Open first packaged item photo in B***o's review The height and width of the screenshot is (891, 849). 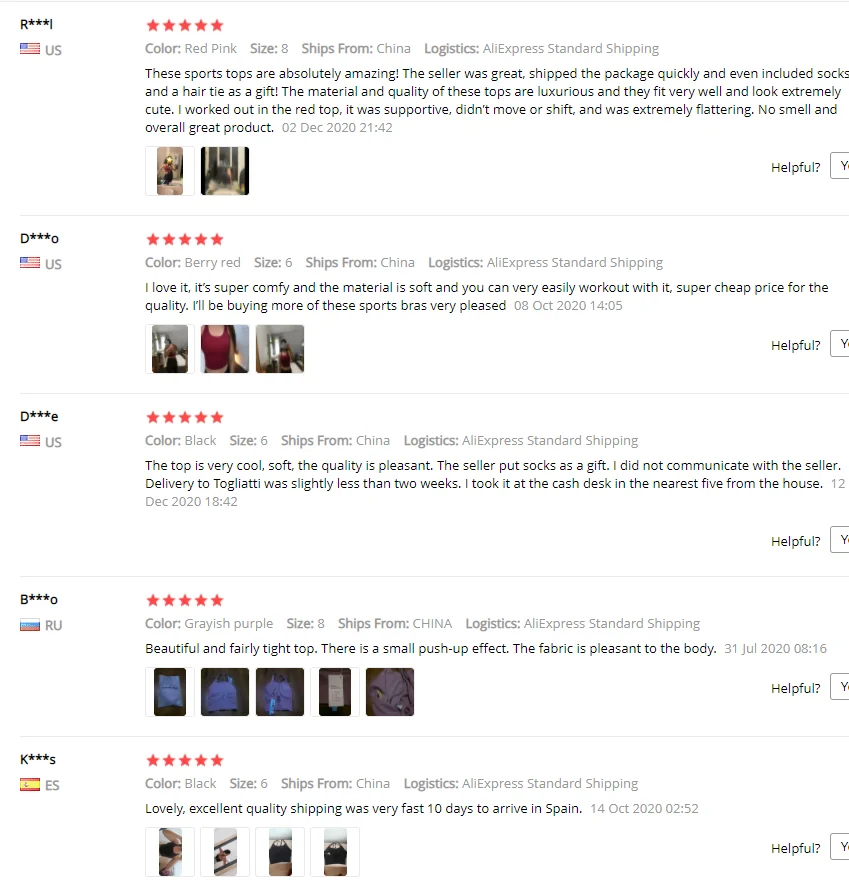click(x=170, y=692)
